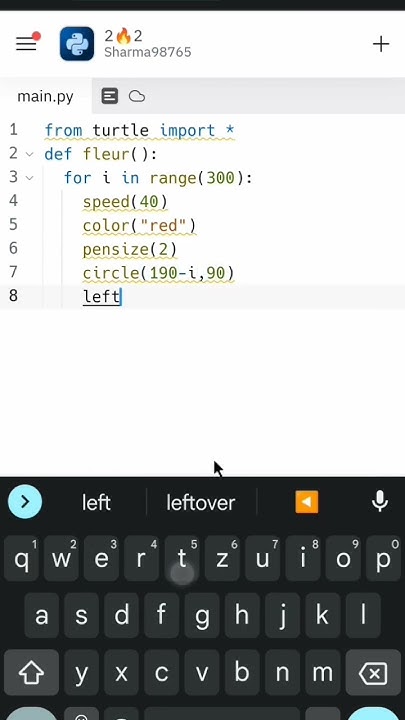Collapse the def fleur() fold chevron
The height and width of the screenshot is (720, 405).
pos(29,154)
